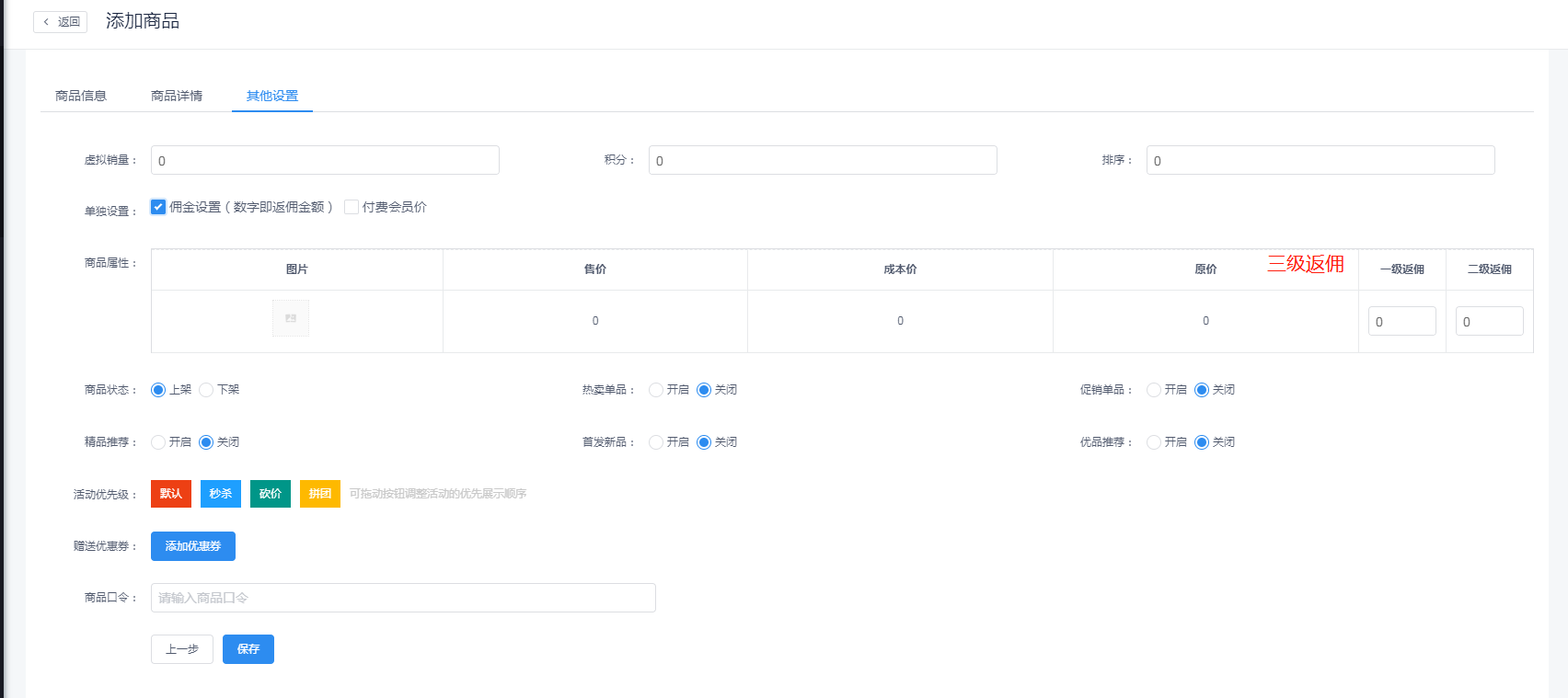The image size is (1568, 698).
Task: Focus the 商品口令 input field
Action: coord(403,598)
